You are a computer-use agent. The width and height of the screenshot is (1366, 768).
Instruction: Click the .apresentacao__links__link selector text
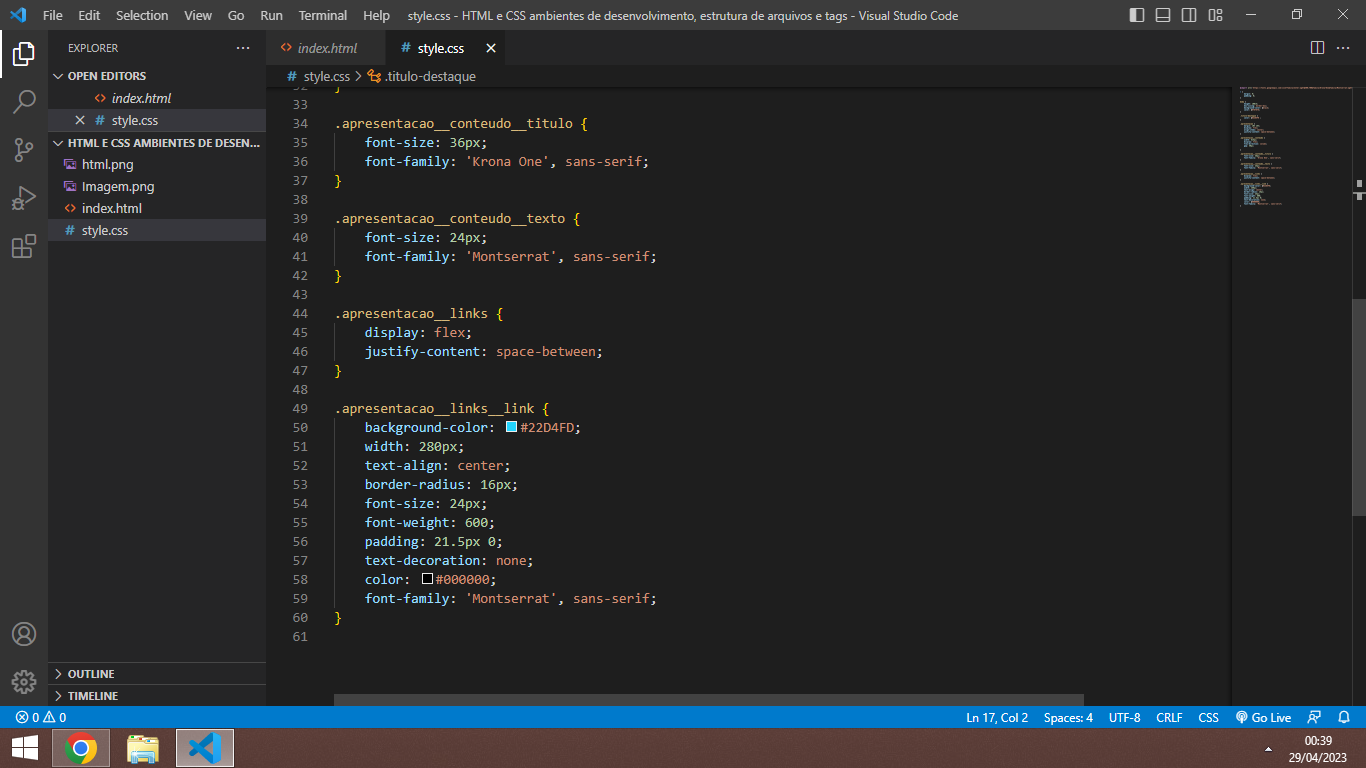point(434,408)
